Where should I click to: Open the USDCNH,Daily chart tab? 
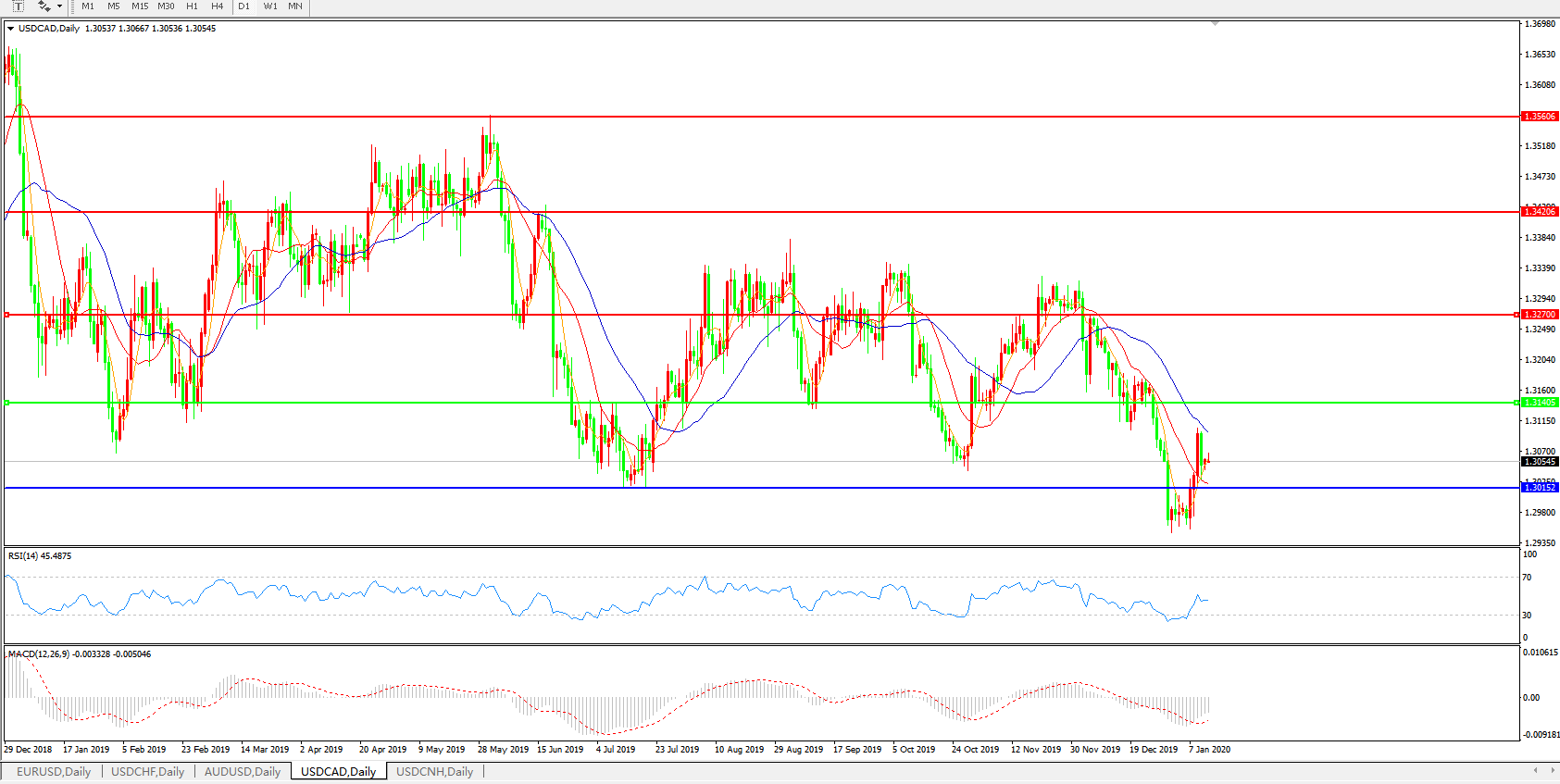click(x=434, y=772)
